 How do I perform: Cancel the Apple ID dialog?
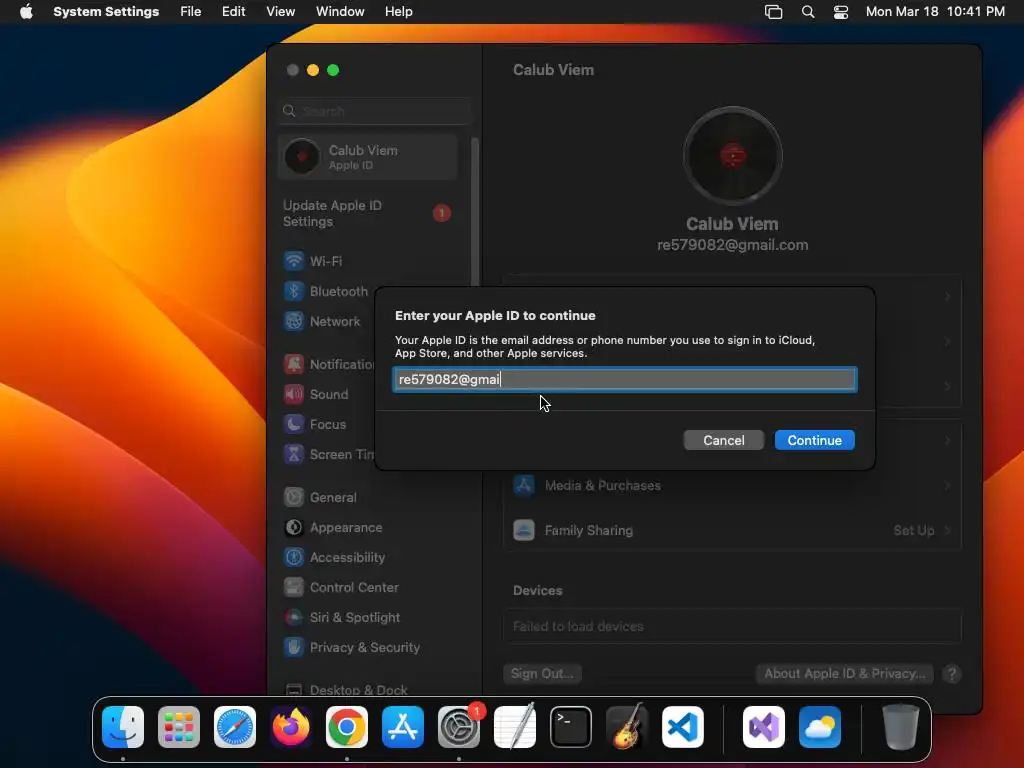pos(724,440)
